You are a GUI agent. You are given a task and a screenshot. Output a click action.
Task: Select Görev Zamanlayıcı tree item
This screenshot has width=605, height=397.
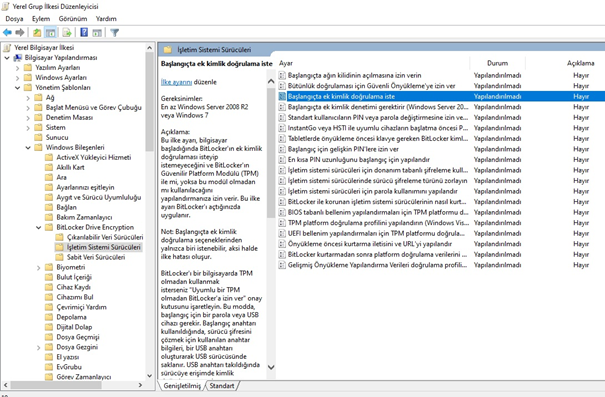(83, 377)
